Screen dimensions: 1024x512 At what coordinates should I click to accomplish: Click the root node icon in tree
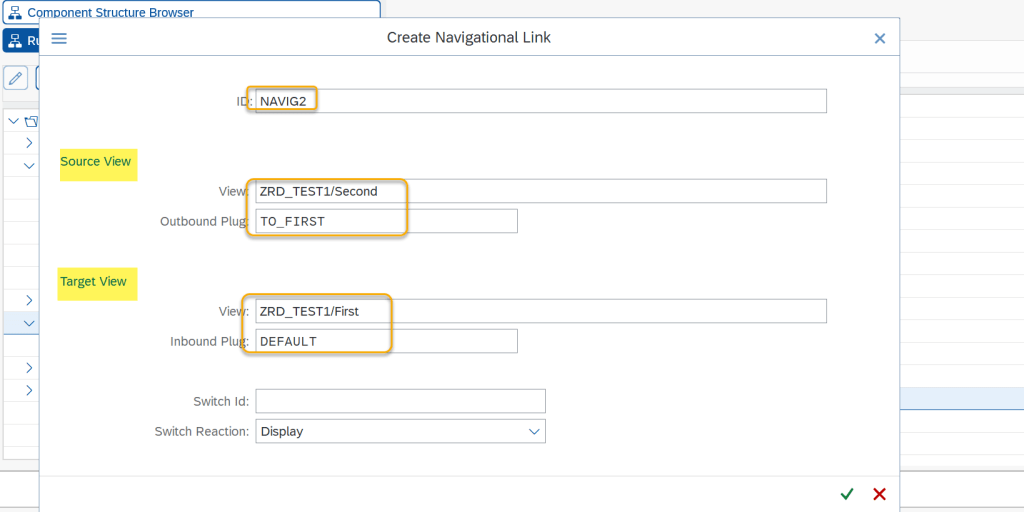[31, 121]
